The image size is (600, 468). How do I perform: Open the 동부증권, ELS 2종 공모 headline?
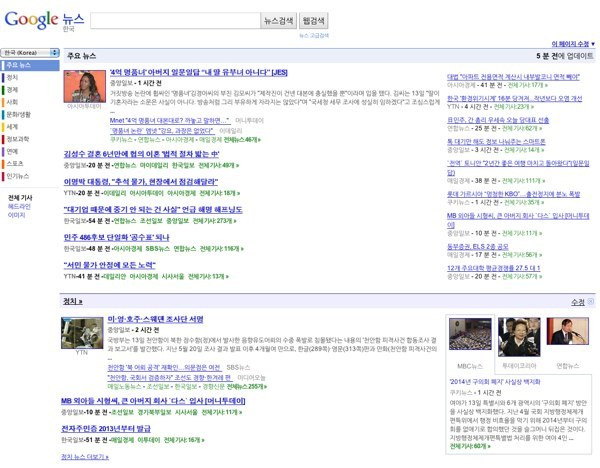[478, 247]
